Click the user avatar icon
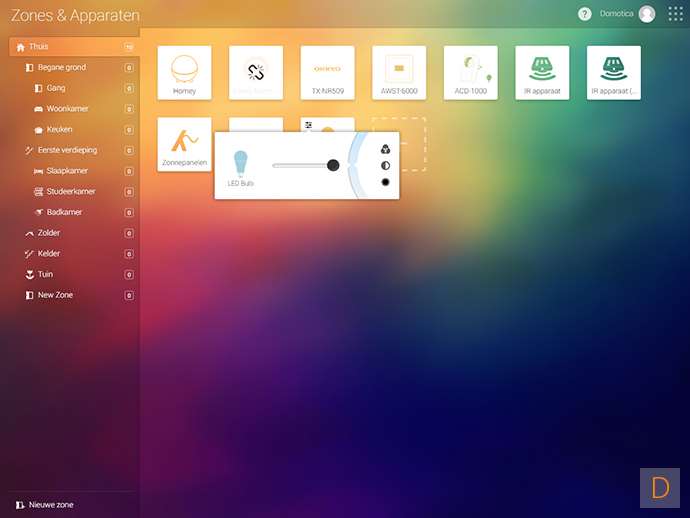Viewport: 690px width, 518px height. (647, 14)
